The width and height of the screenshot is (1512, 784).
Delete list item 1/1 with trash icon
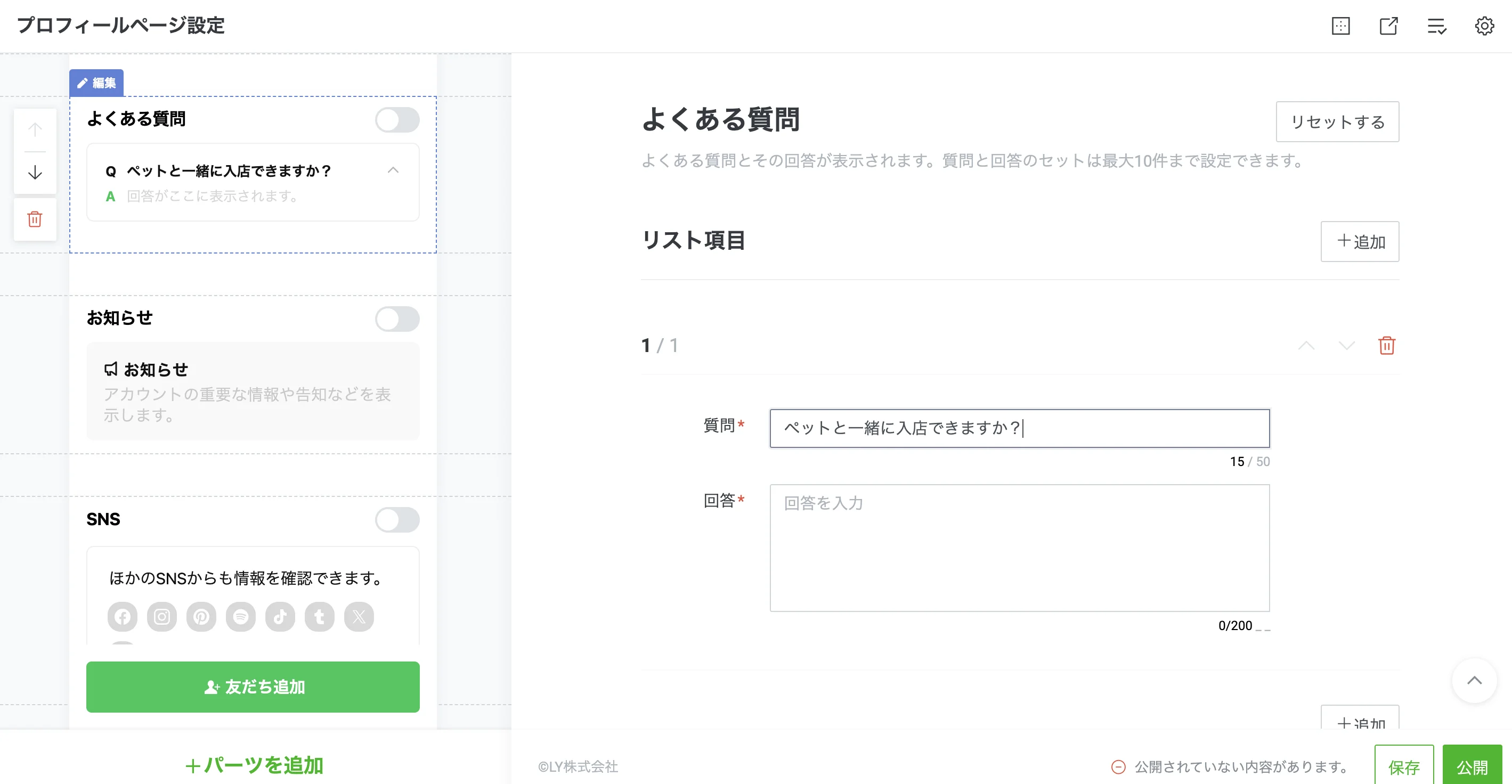coord(1386,345)
